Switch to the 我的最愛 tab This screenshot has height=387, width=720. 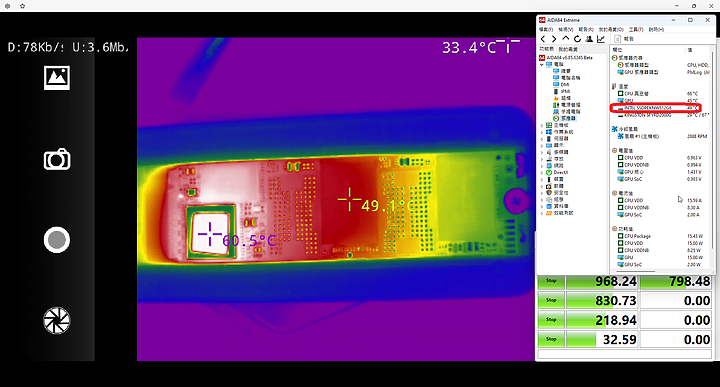[x=568, y=49]
